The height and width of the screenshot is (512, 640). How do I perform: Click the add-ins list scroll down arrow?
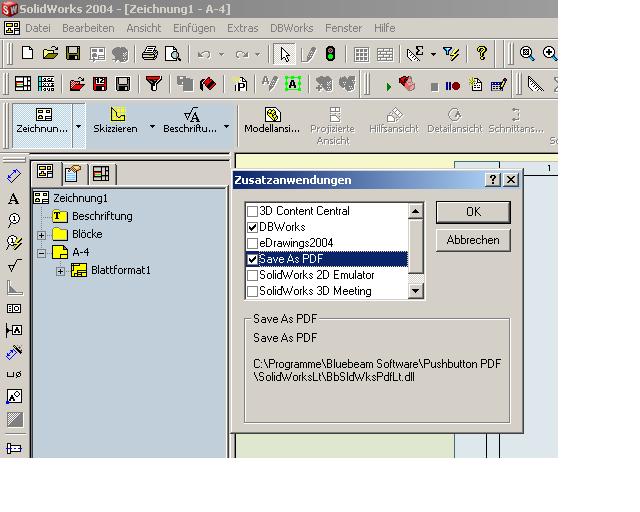coord(416,291)
